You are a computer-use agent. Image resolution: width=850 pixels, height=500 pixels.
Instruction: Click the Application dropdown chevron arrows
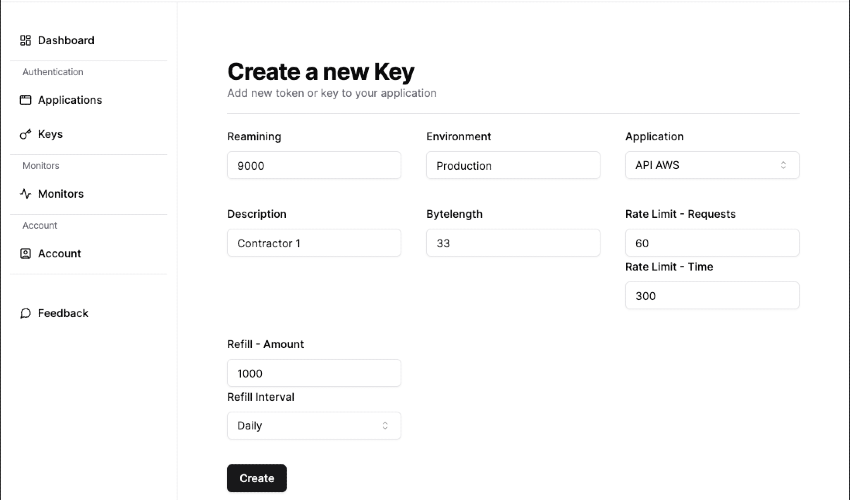(x=783, y=165)
